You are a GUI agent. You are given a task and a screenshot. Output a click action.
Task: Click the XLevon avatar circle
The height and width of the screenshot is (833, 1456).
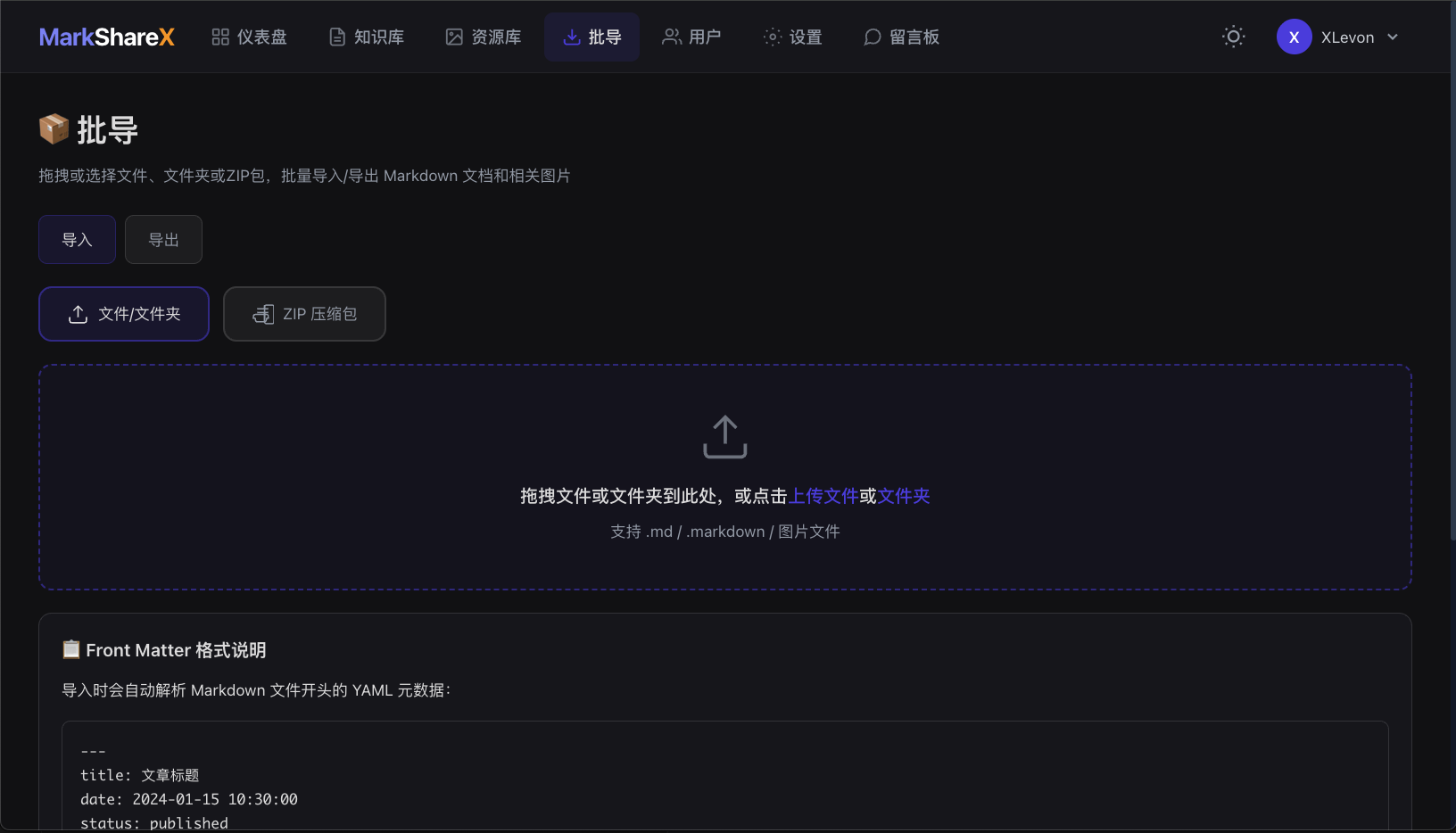click(x=1294, y=37)
